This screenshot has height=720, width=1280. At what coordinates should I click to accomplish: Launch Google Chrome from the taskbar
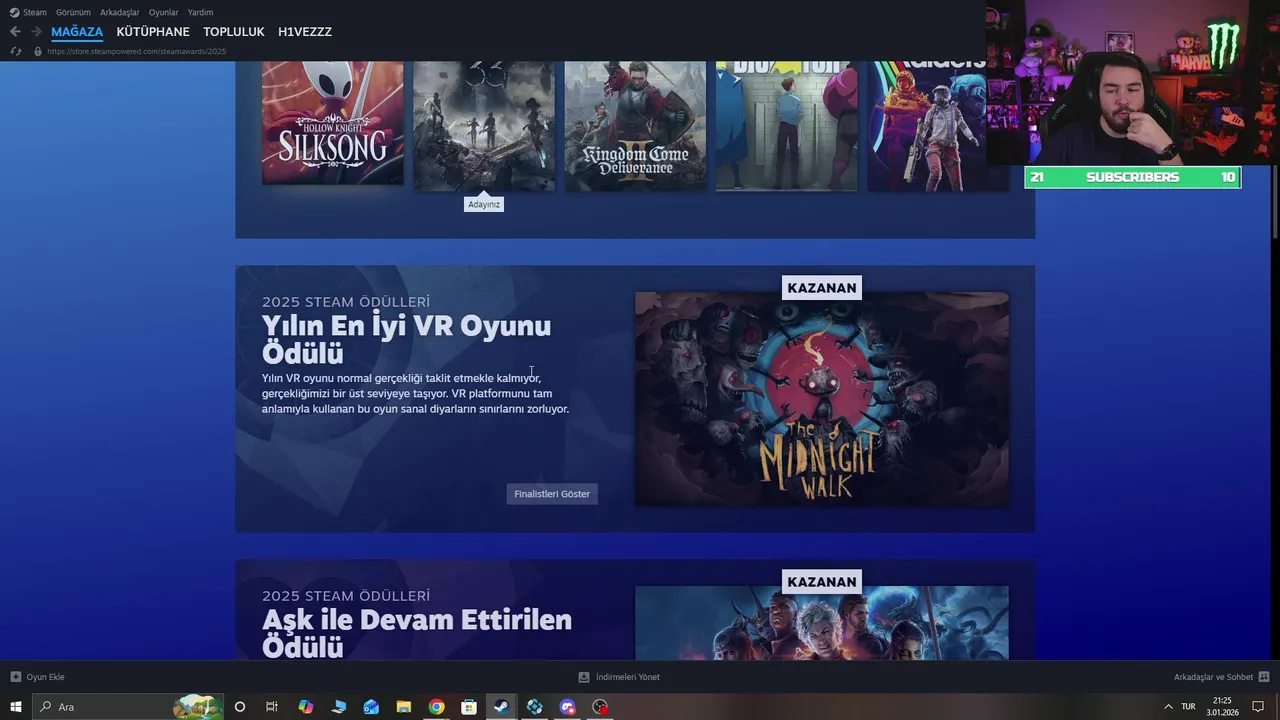436,707
